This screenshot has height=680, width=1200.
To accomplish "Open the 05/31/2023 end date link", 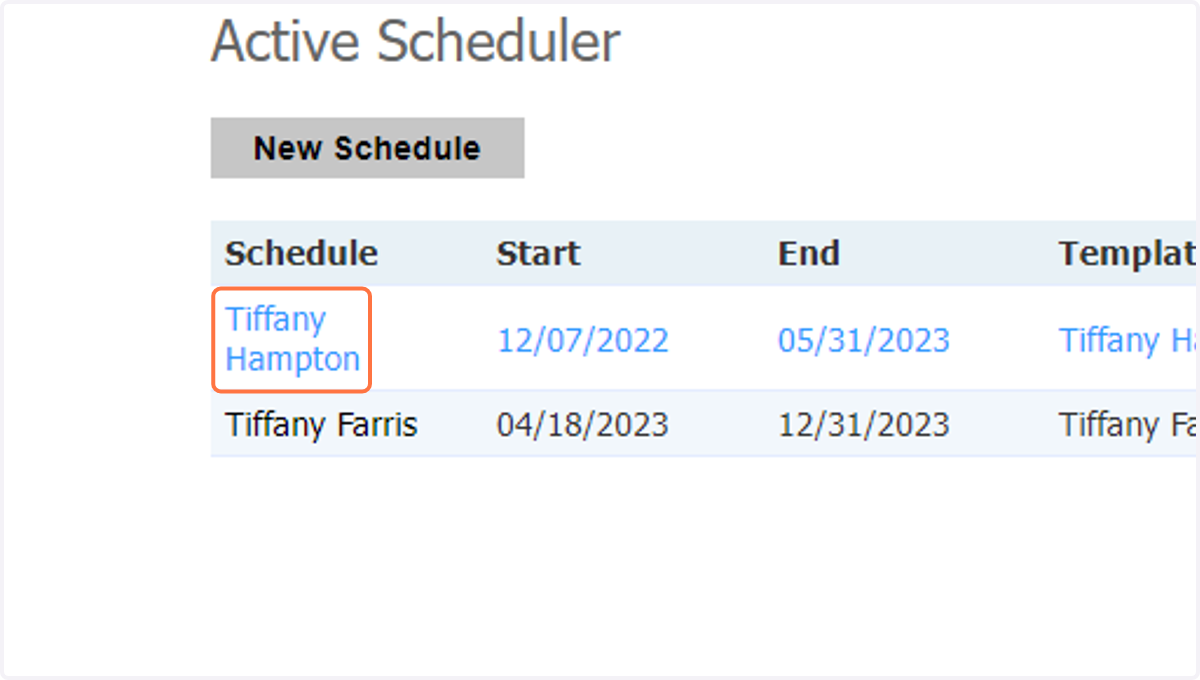I will (864, 340).
